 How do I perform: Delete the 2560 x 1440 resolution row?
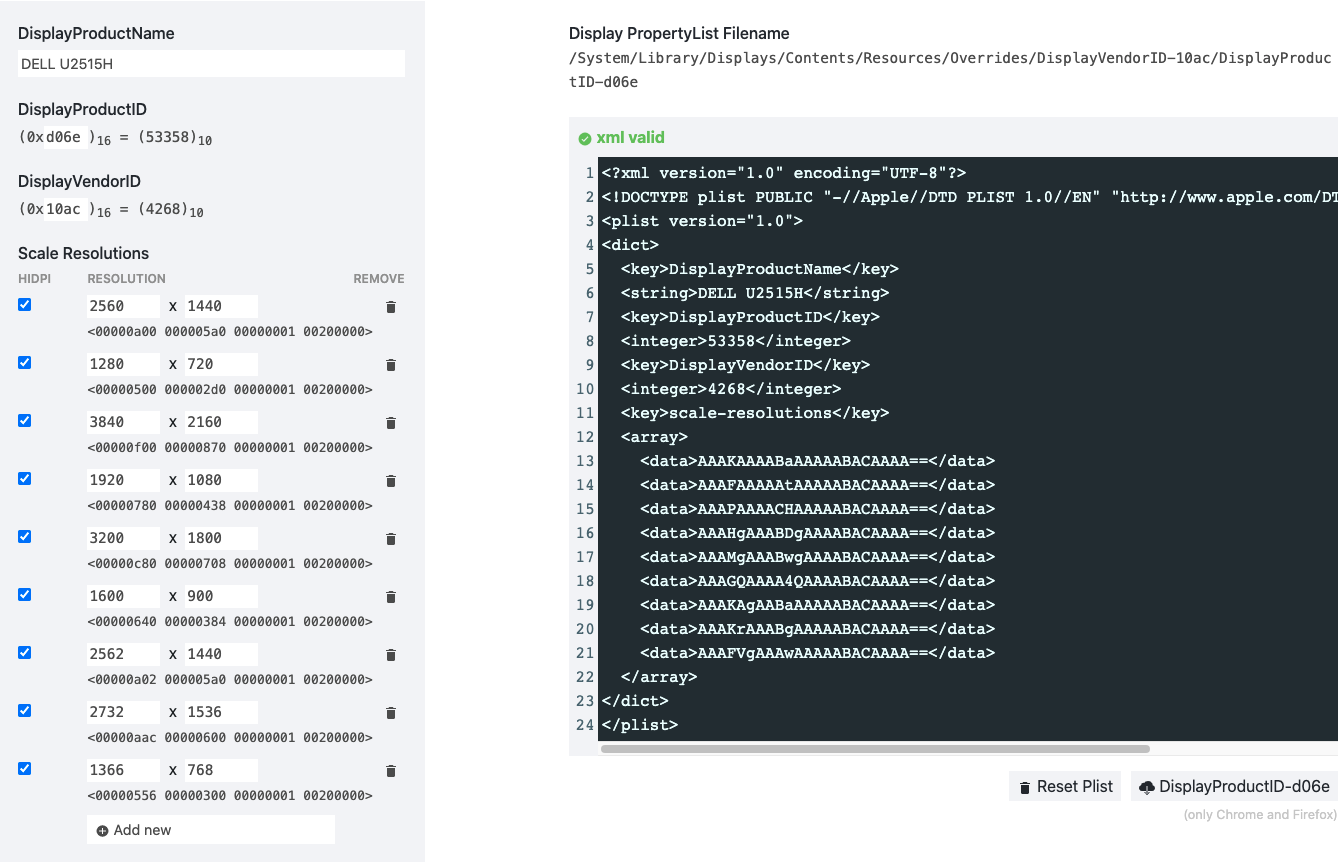[x=391, y=307]
